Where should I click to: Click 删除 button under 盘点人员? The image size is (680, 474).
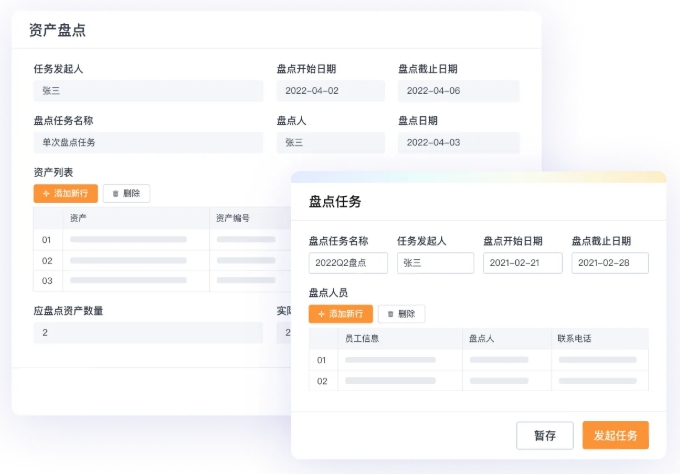(x=401, y=314)
